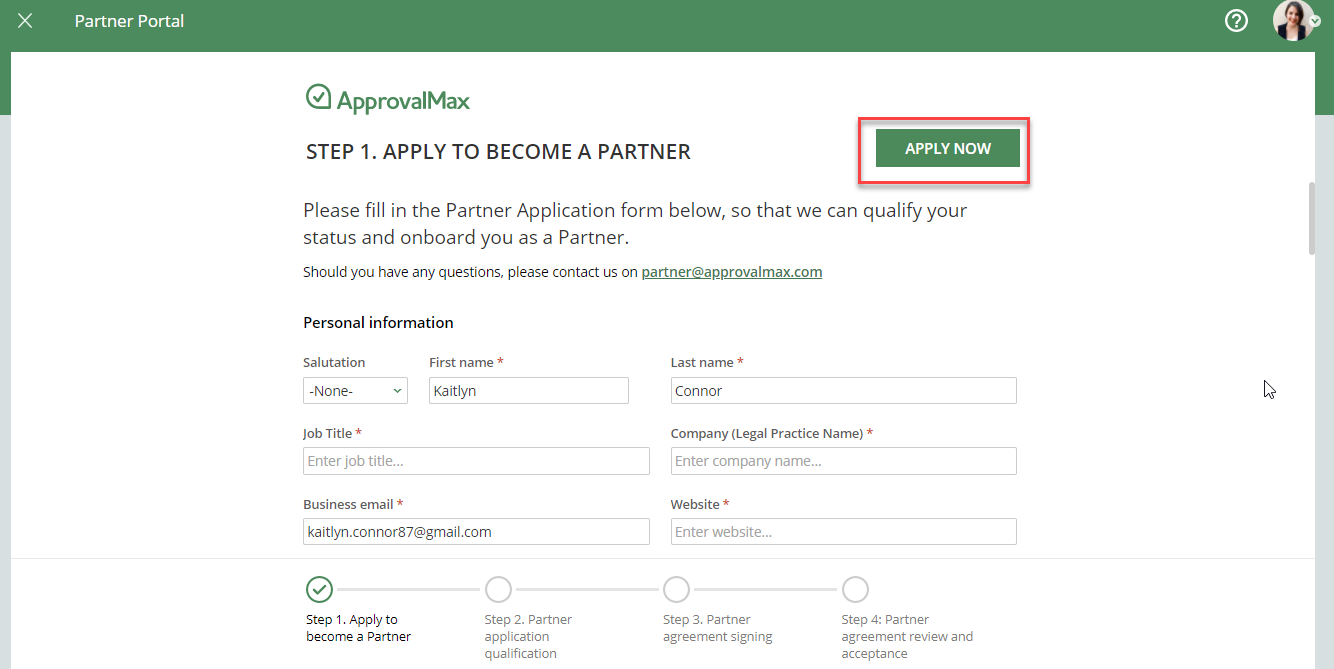The width and height of the screenshot is (1334, 669).
Task: Select the Step 4 review and acceptance circle
Action: (855, 589)
